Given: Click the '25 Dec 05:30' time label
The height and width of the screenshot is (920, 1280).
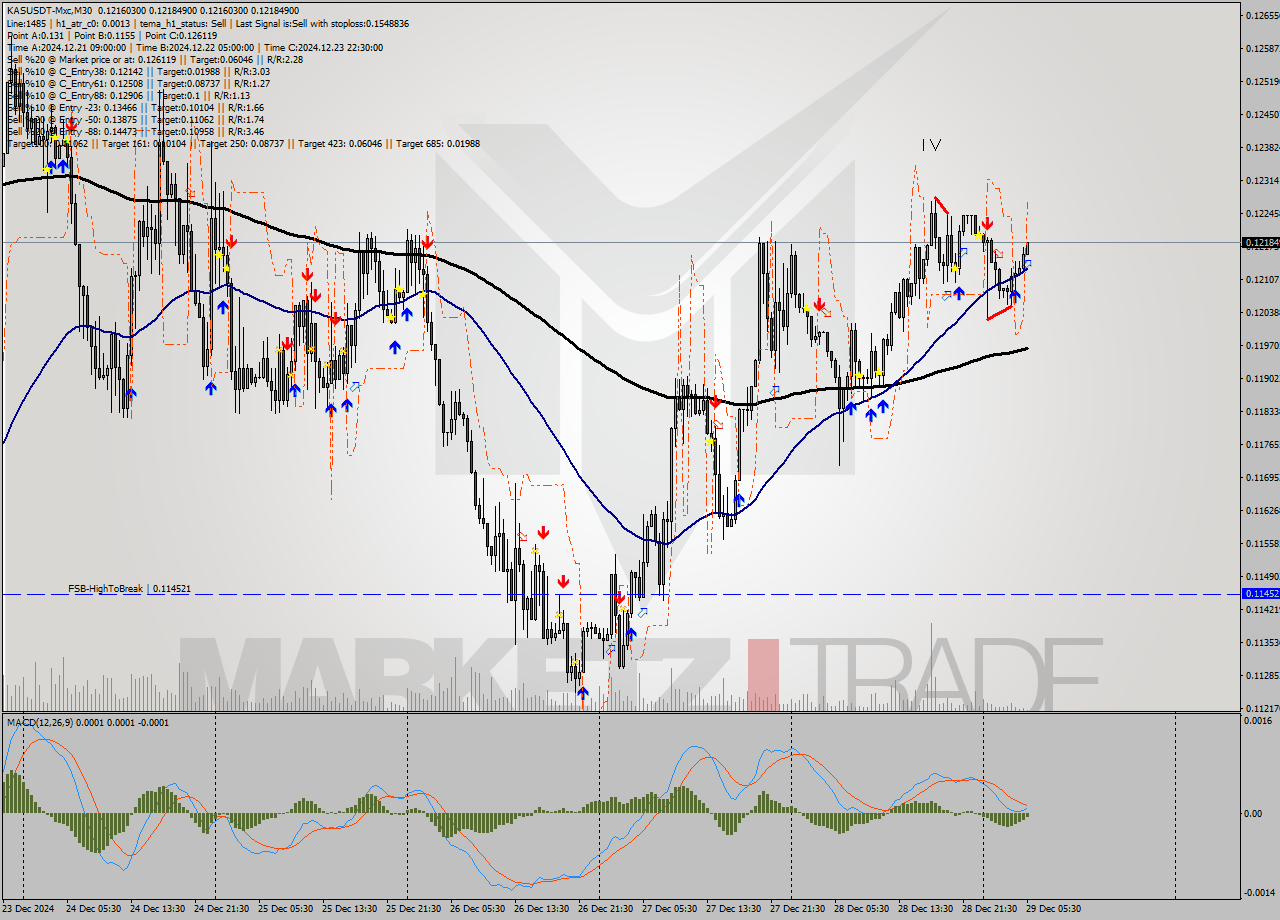Looking at the screenshot, I should pos(284,909).
